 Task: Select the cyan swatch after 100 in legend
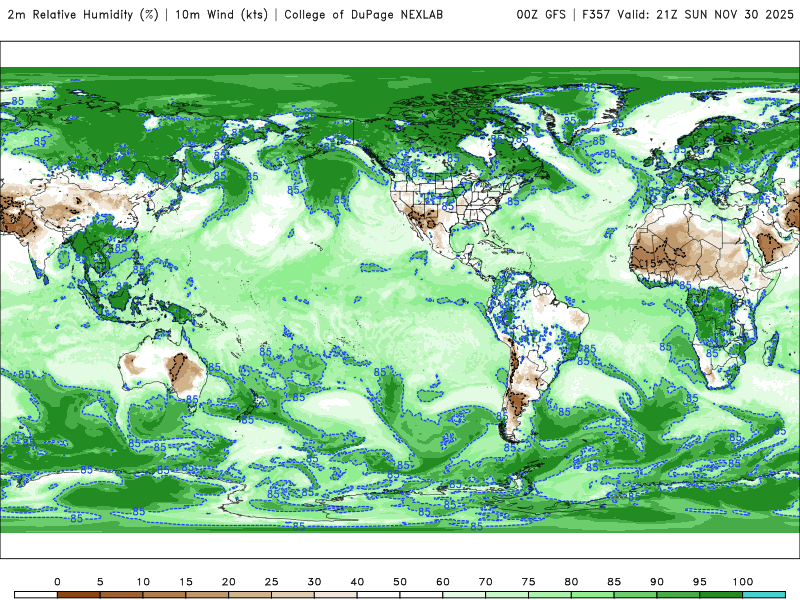(764, 595)
